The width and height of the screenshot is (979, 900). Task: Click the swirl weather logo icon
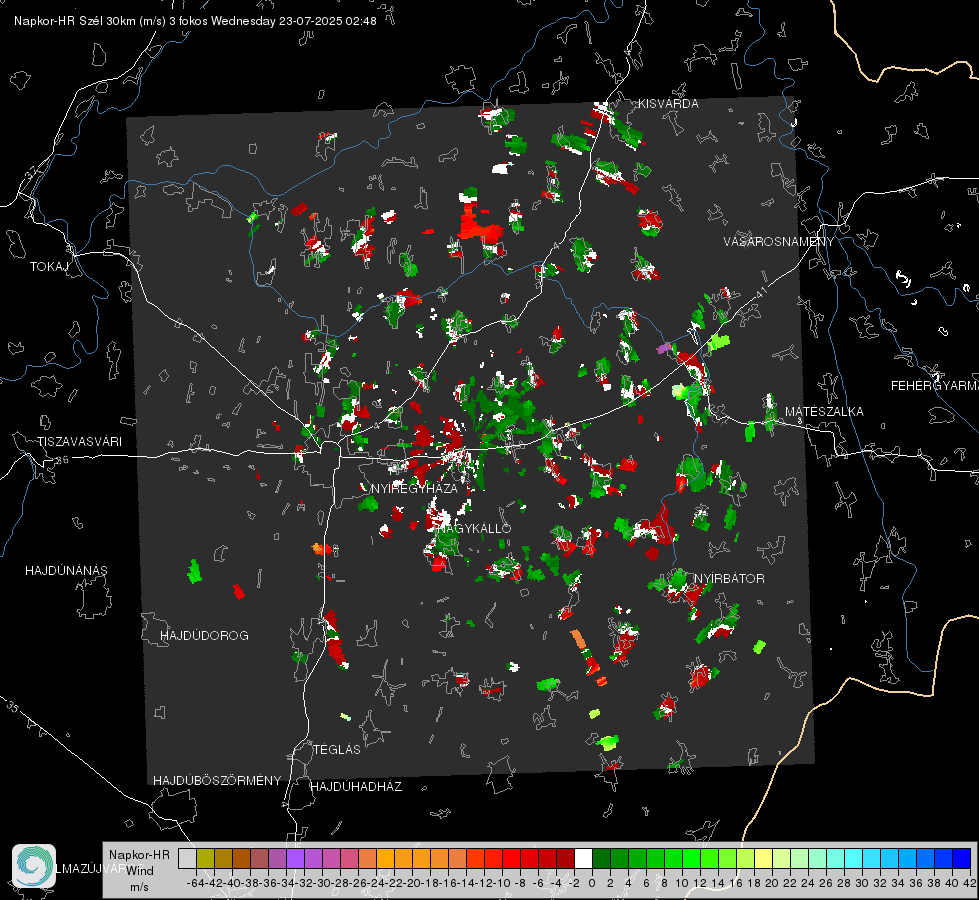click(x=34, y=866)
